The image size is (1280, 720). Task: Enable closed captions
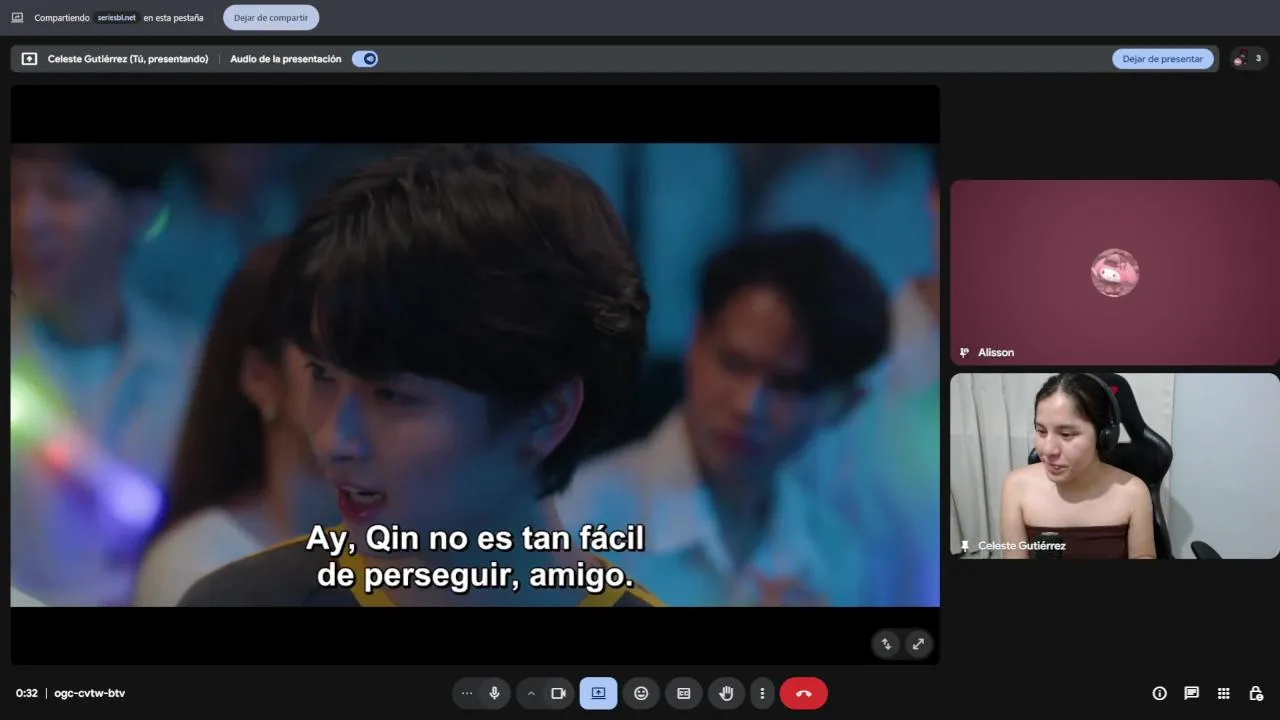684,693
